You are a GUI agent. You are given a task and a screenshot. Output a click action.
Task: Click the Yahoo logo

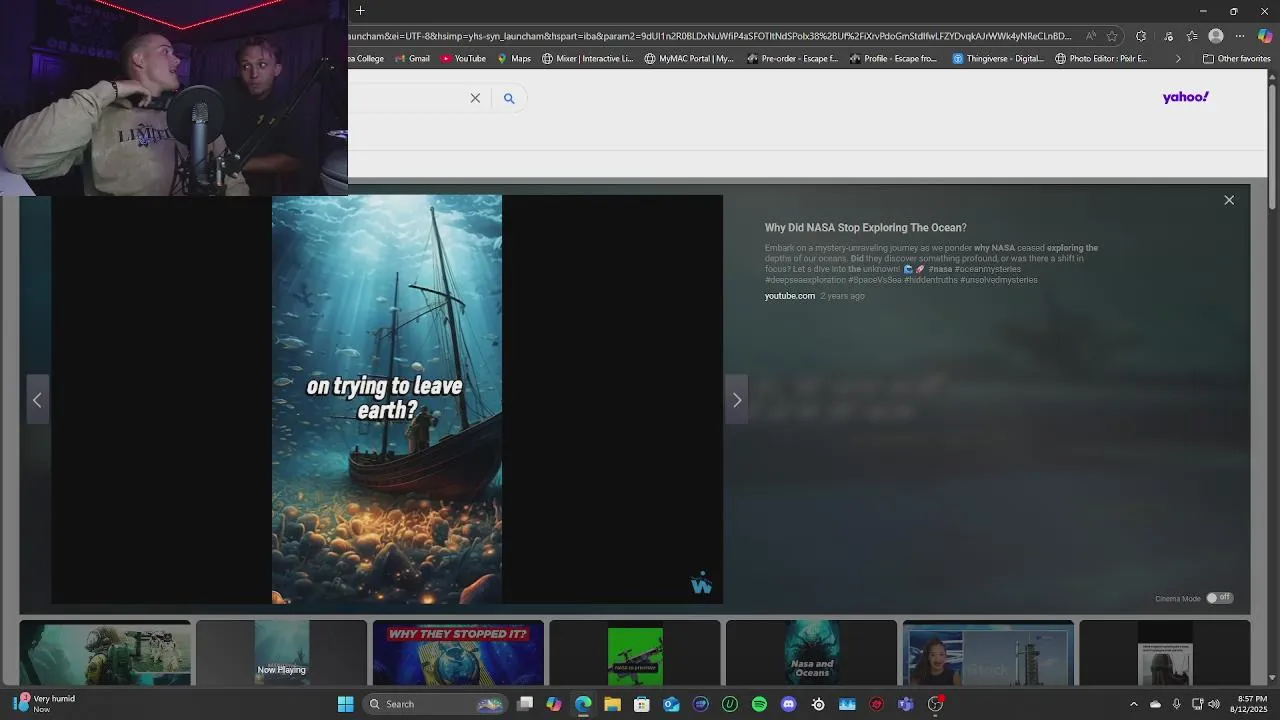click(x=1186, y=97)
